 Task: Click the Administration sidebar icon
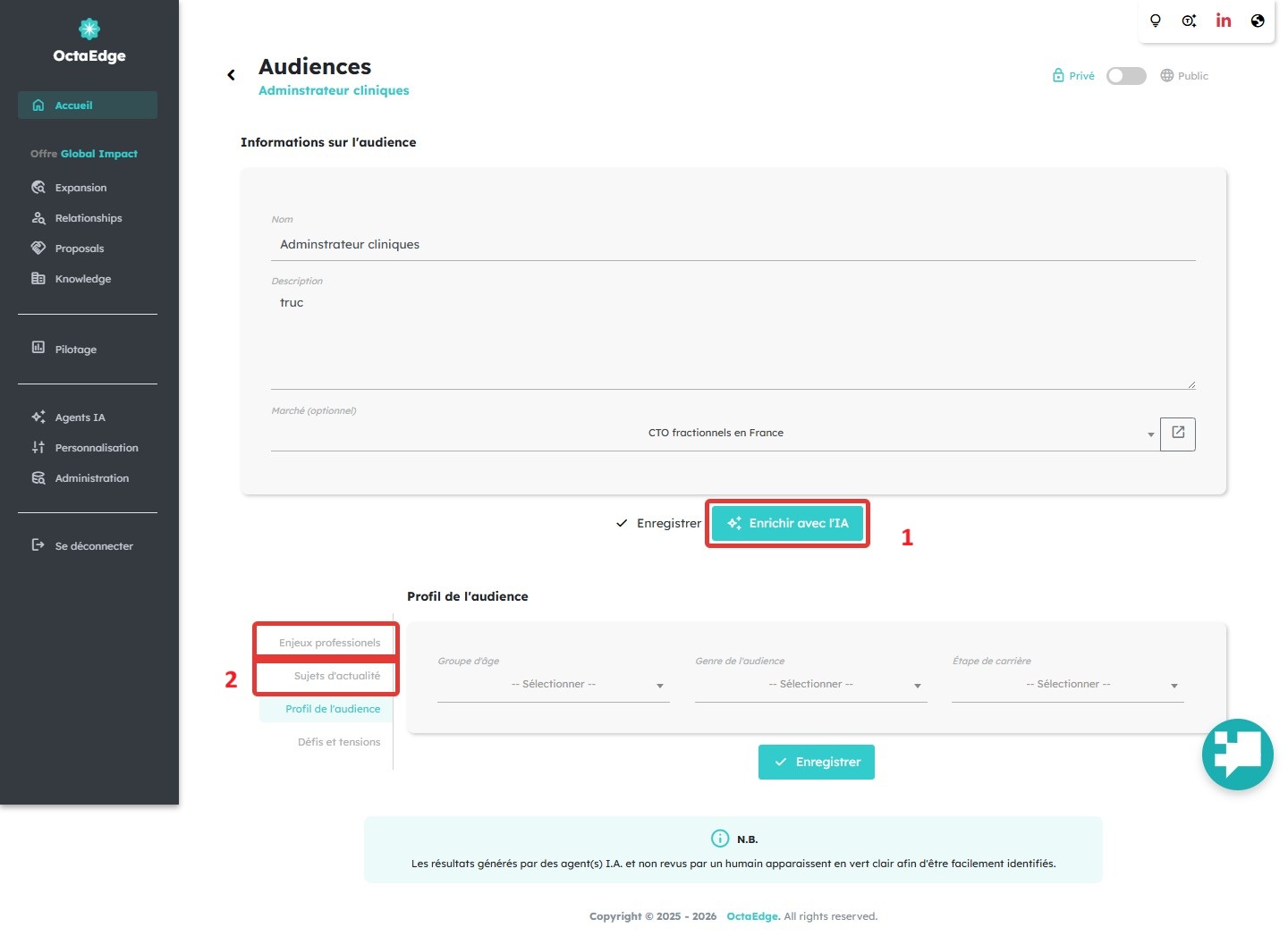tap(38, 478)
